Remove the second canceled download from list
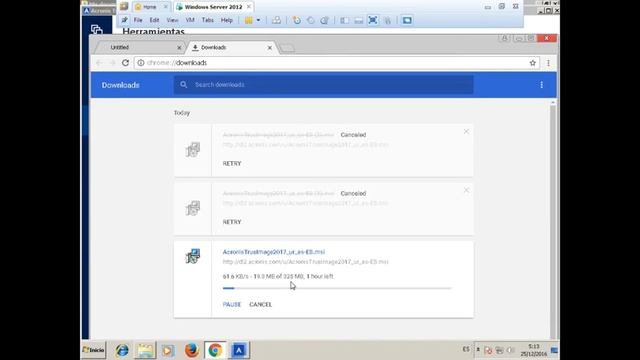Image resolution: width=640 pixels, height=360 pixels. point(466,190)
